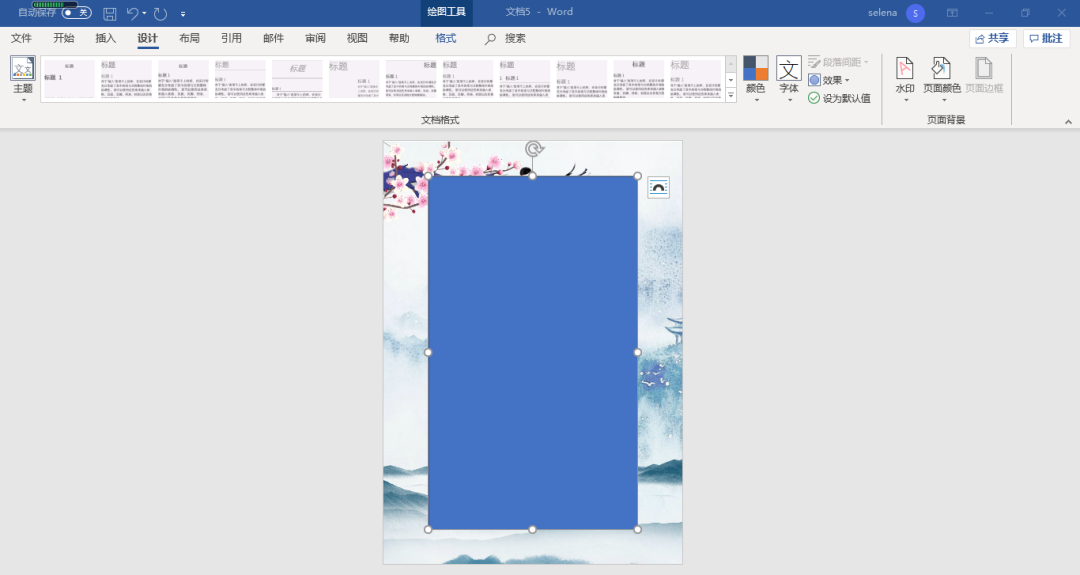
Task: Select the first style set thumbnail
Action: (70, 79)
